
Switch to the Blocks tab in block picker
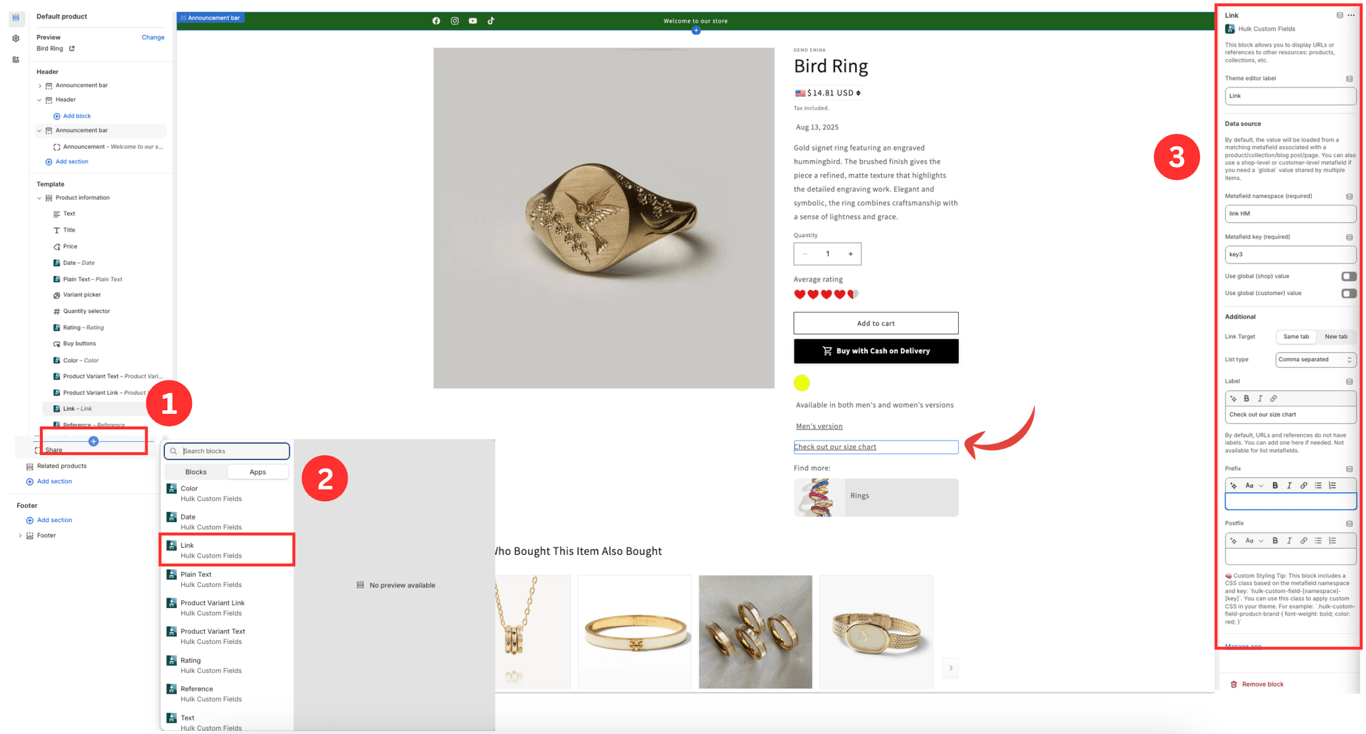pos(196,472)
